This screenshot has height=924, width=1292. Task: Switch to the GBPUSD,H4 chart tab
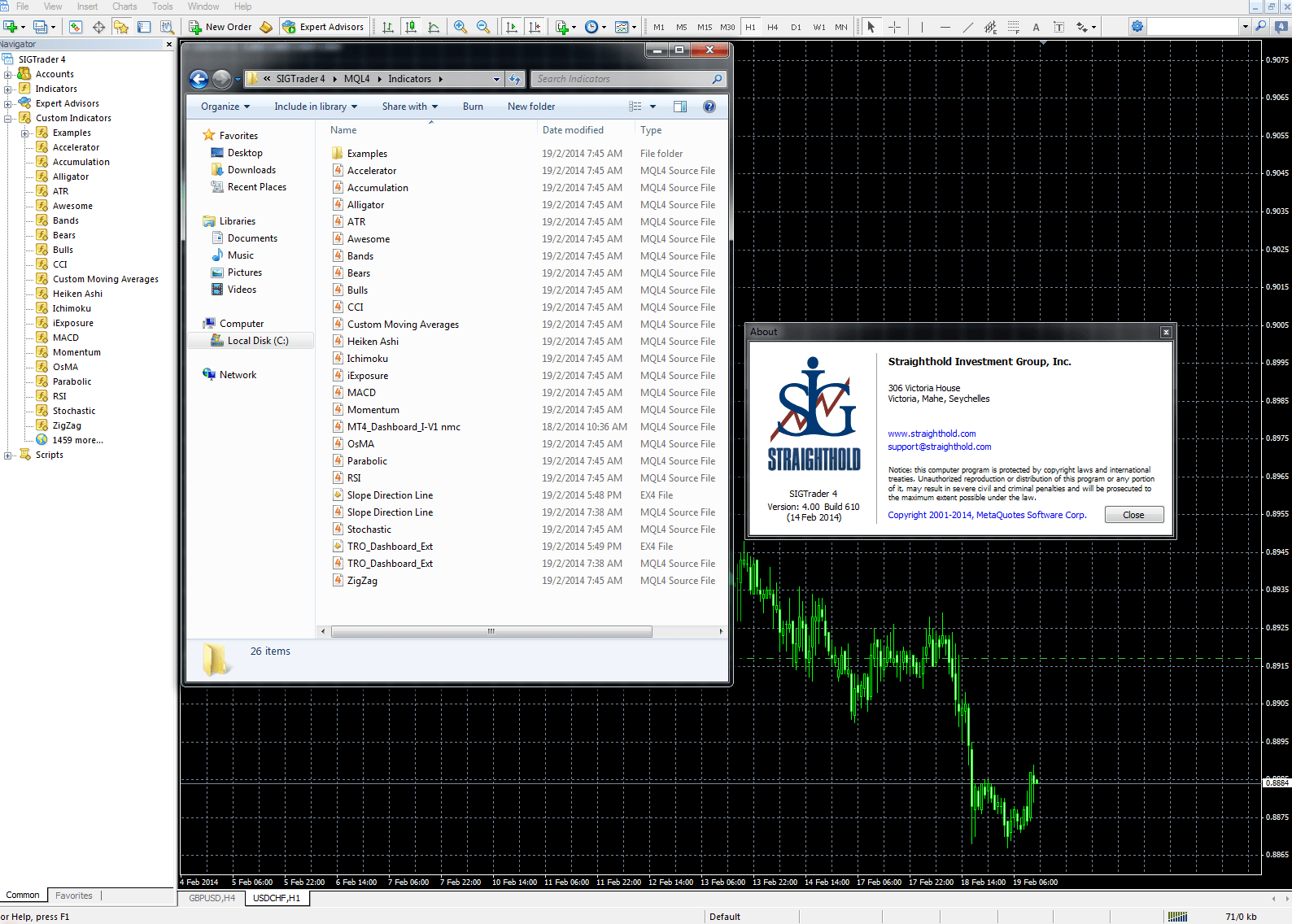(212, 898)
